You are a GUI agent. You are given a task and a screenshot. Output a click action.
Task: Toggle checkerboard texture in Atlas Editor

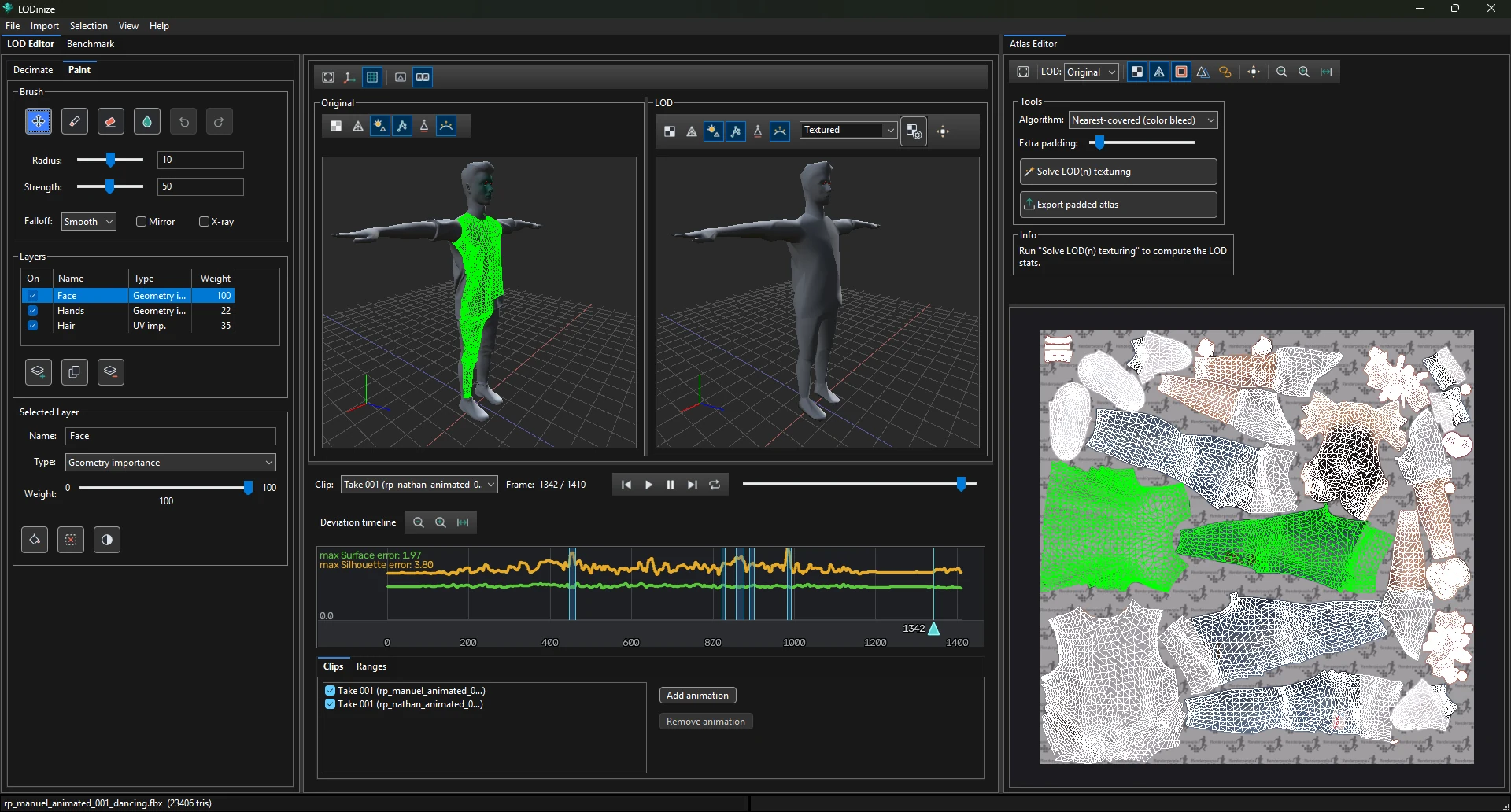[1137, 72]
